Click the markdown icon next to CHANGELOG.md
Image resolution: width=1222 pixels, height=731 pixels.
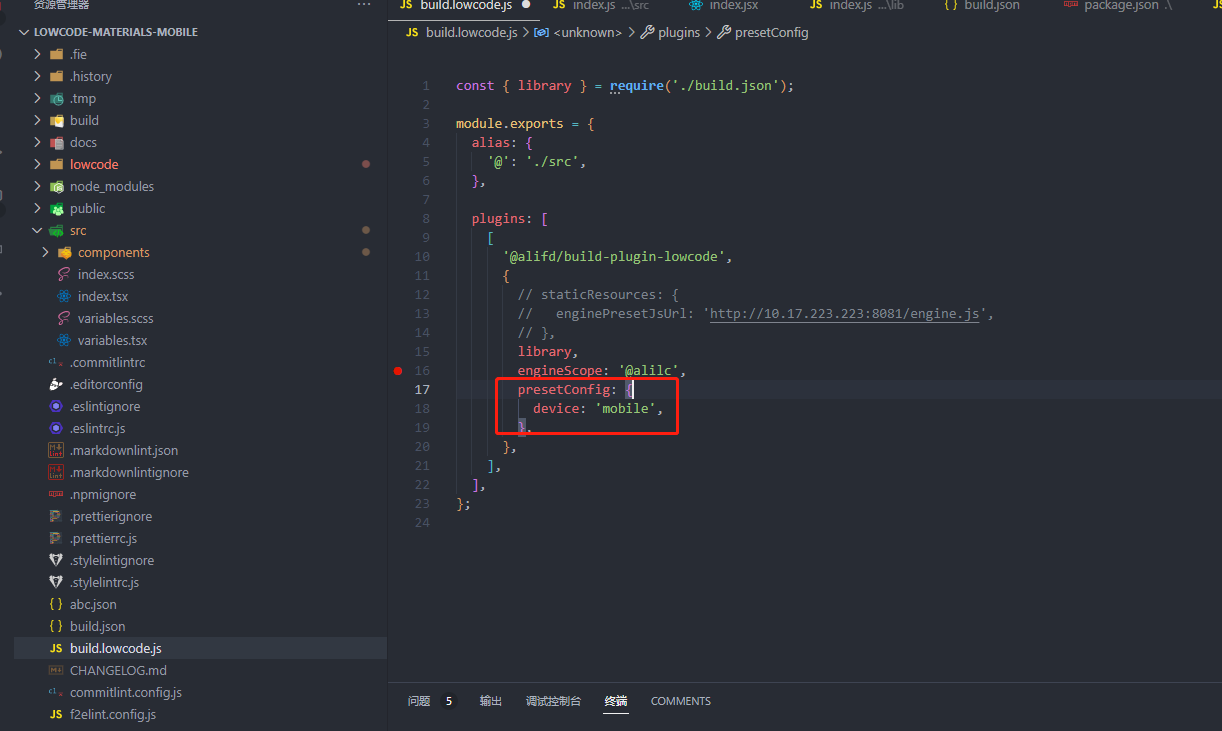(57, 670)
